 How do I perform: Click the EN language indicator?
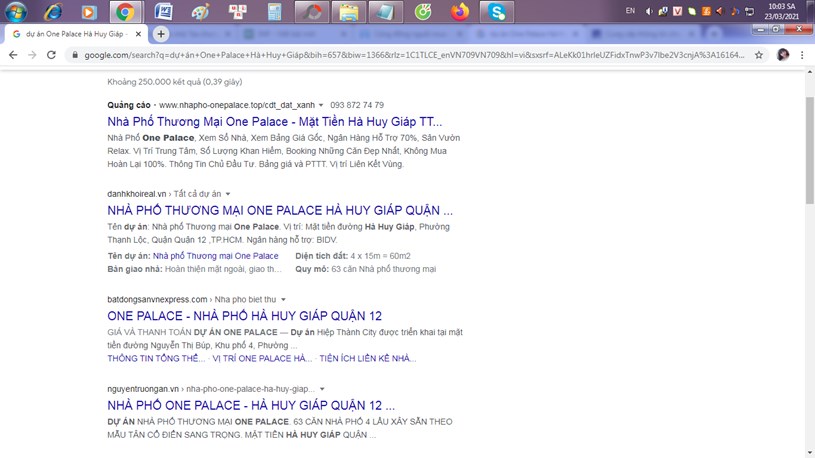(x=630, y=10)
